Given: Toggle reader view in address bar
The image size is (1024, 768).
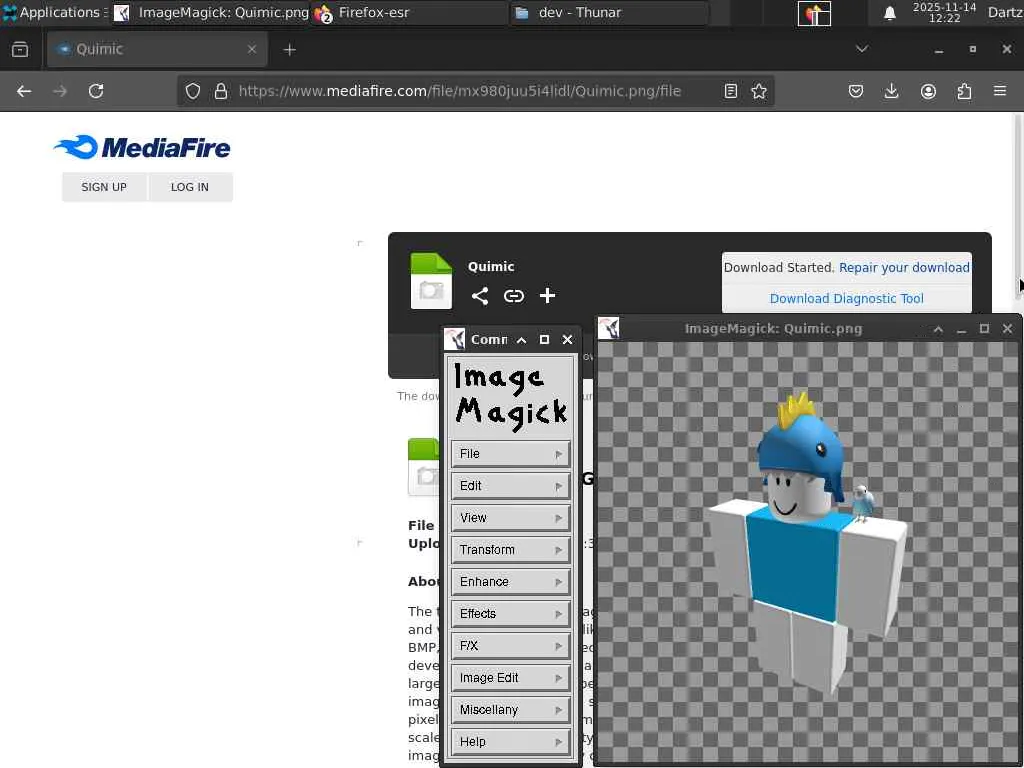Looking at the screenshot, I should 731,91.
